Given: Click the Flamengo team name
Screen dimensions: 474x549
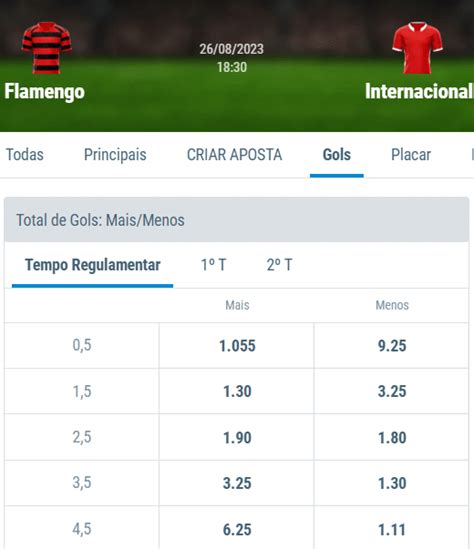Looking at the screenshot, I should point(44,92).
